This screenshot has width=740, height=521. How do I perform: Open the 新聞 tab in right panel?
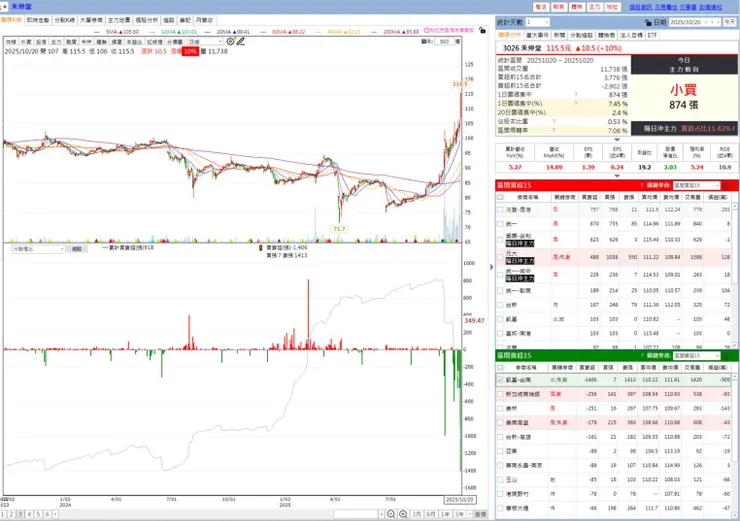point(559,35)
